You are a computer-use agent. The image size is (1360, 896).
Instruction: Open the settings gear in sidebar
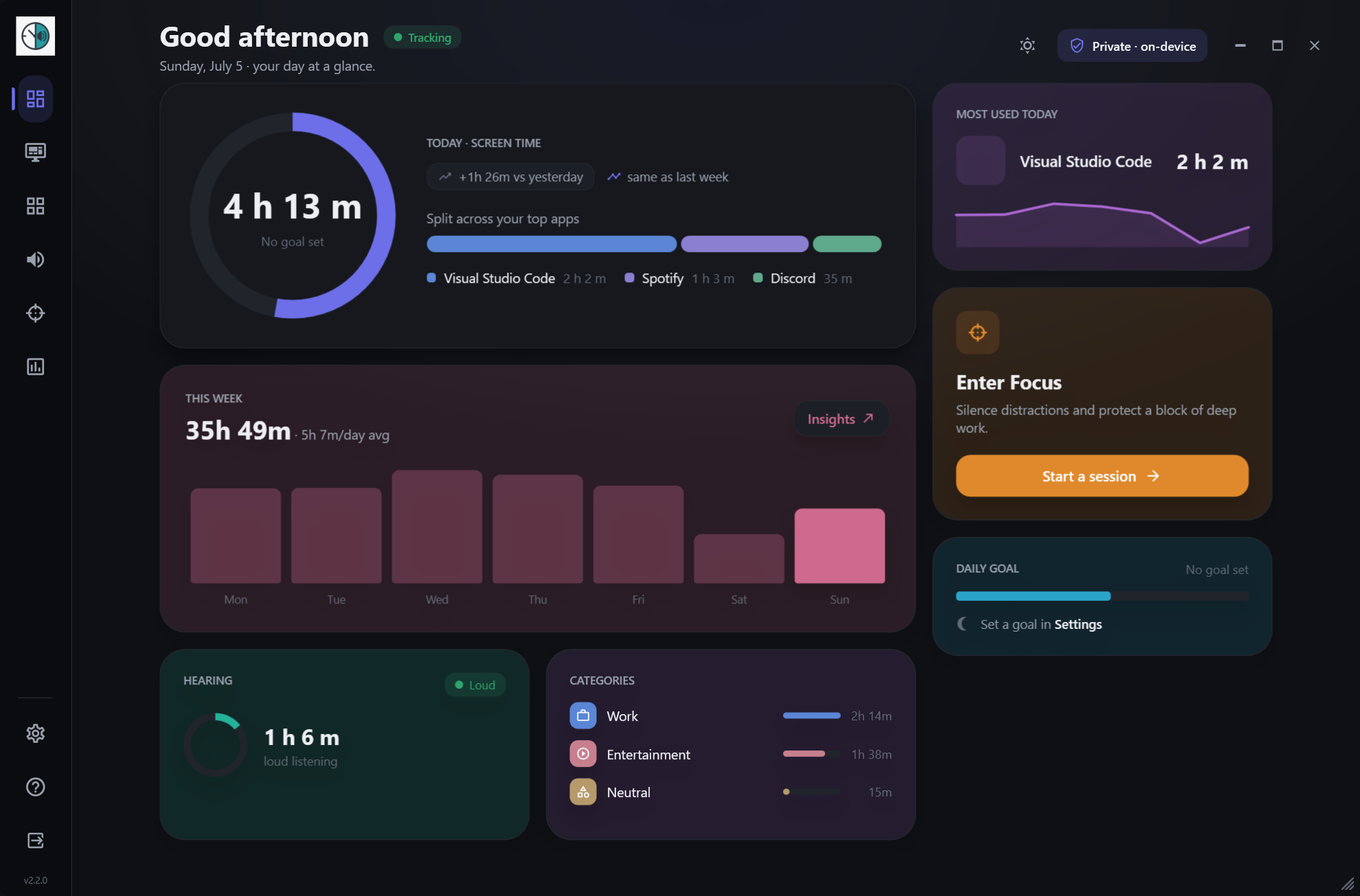(36, 733)
